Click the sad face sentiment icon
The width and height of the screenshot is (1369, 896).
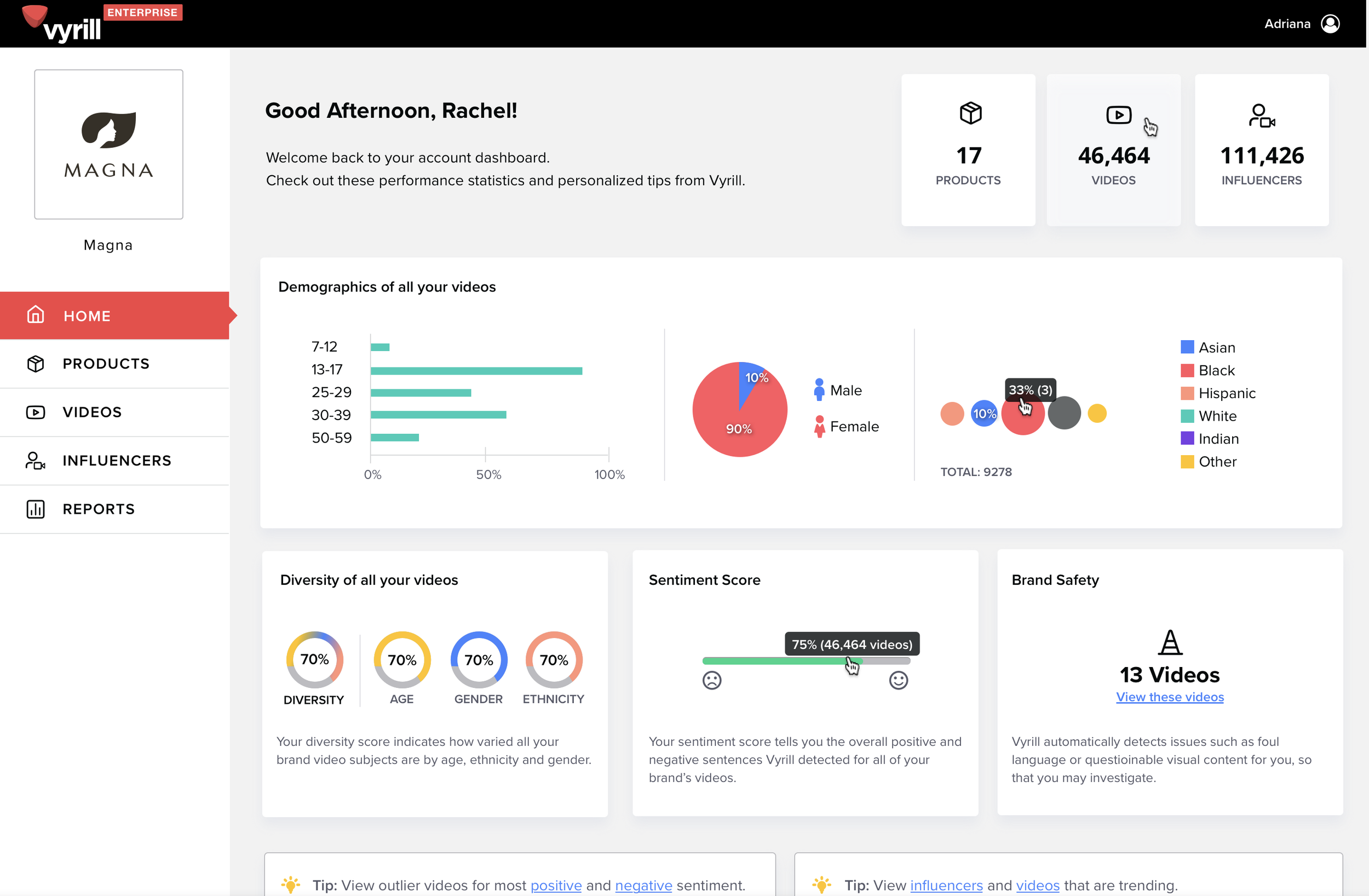(711, 680)
